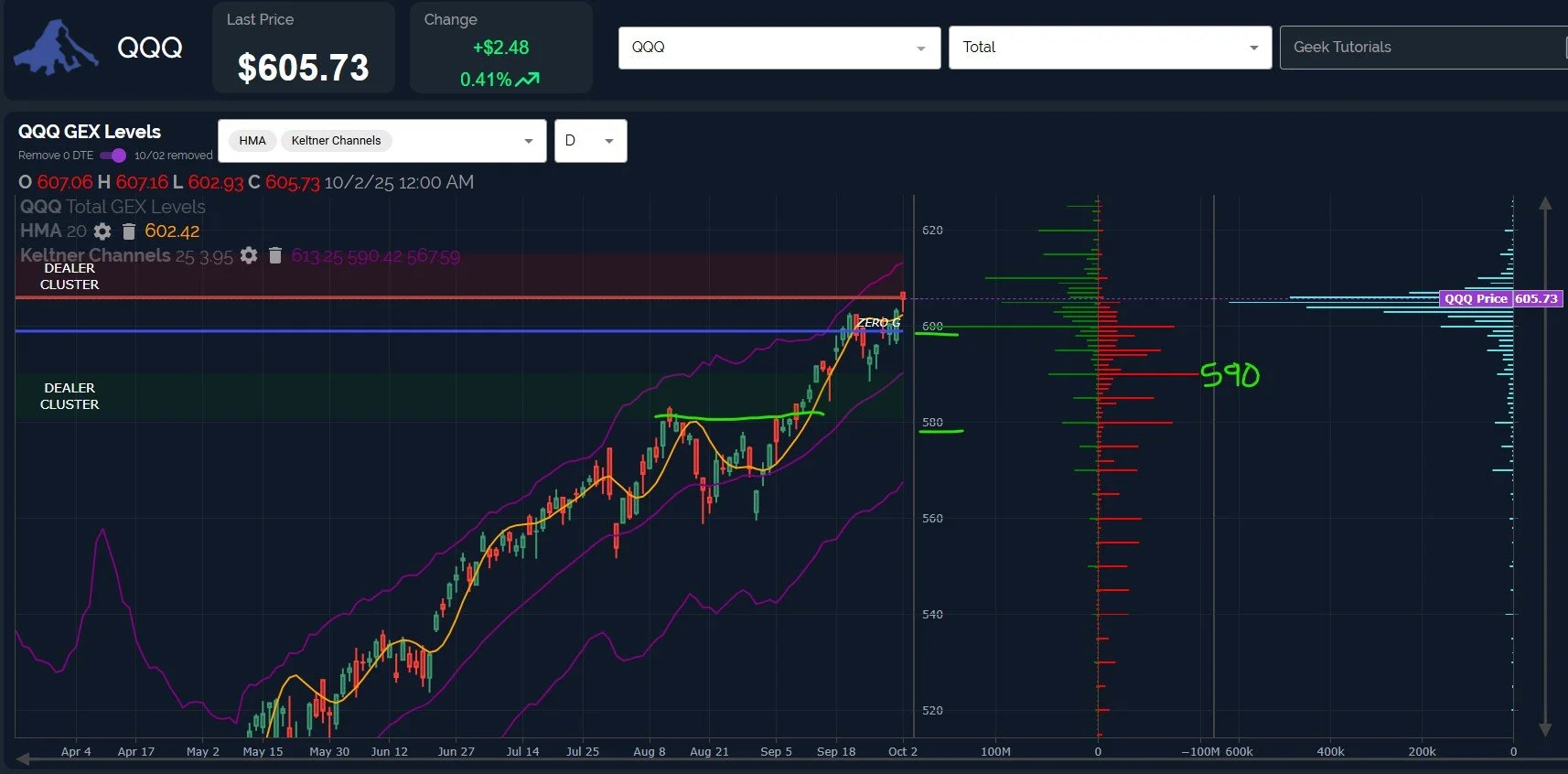Click the Geek Tutorials input field
This screenshot has width=1568, height=774.
[x=1423, y=48]
